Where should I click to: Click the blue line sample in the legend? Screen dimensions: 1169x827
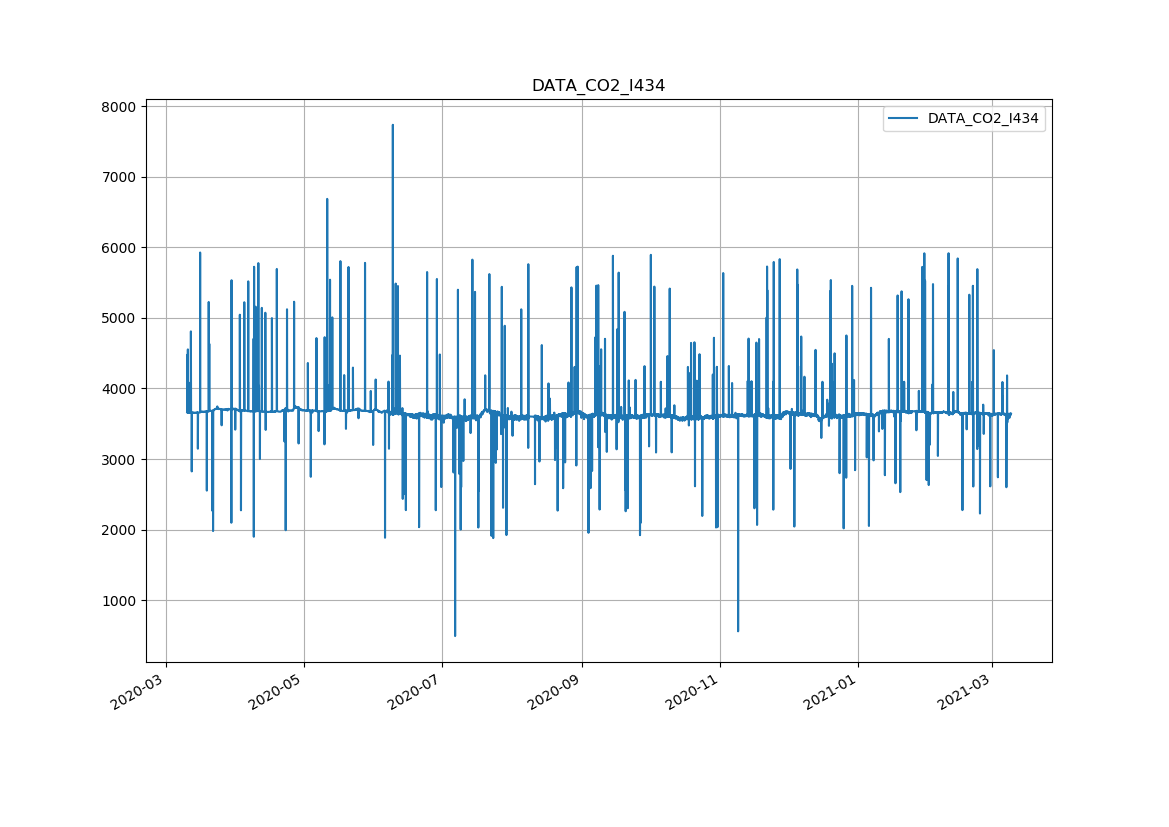tap(904, 119)
